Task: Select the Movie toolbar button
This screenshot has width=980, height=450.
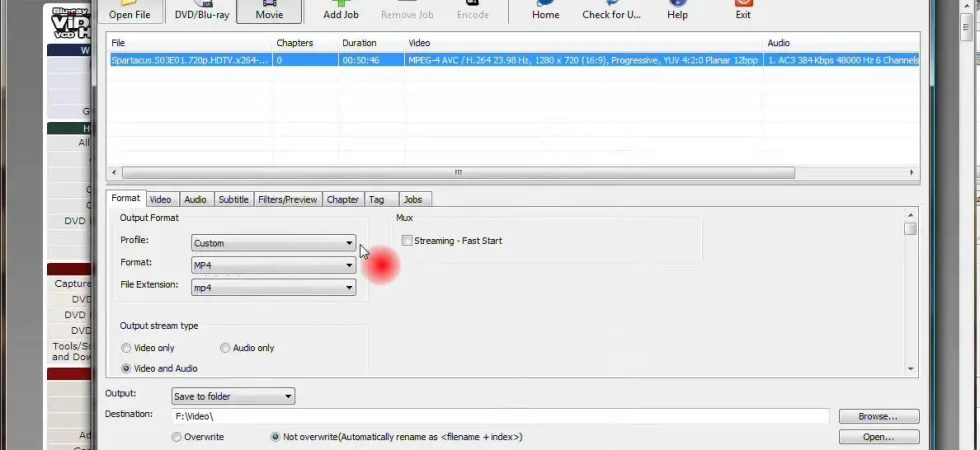Action: [x=269, y=11]
